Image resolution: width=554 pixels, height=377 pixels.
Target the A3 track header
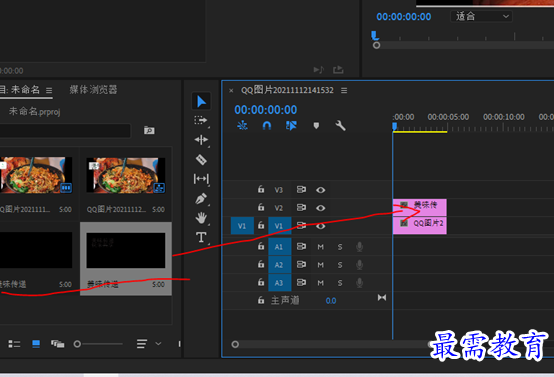click(x=279, y=283)
